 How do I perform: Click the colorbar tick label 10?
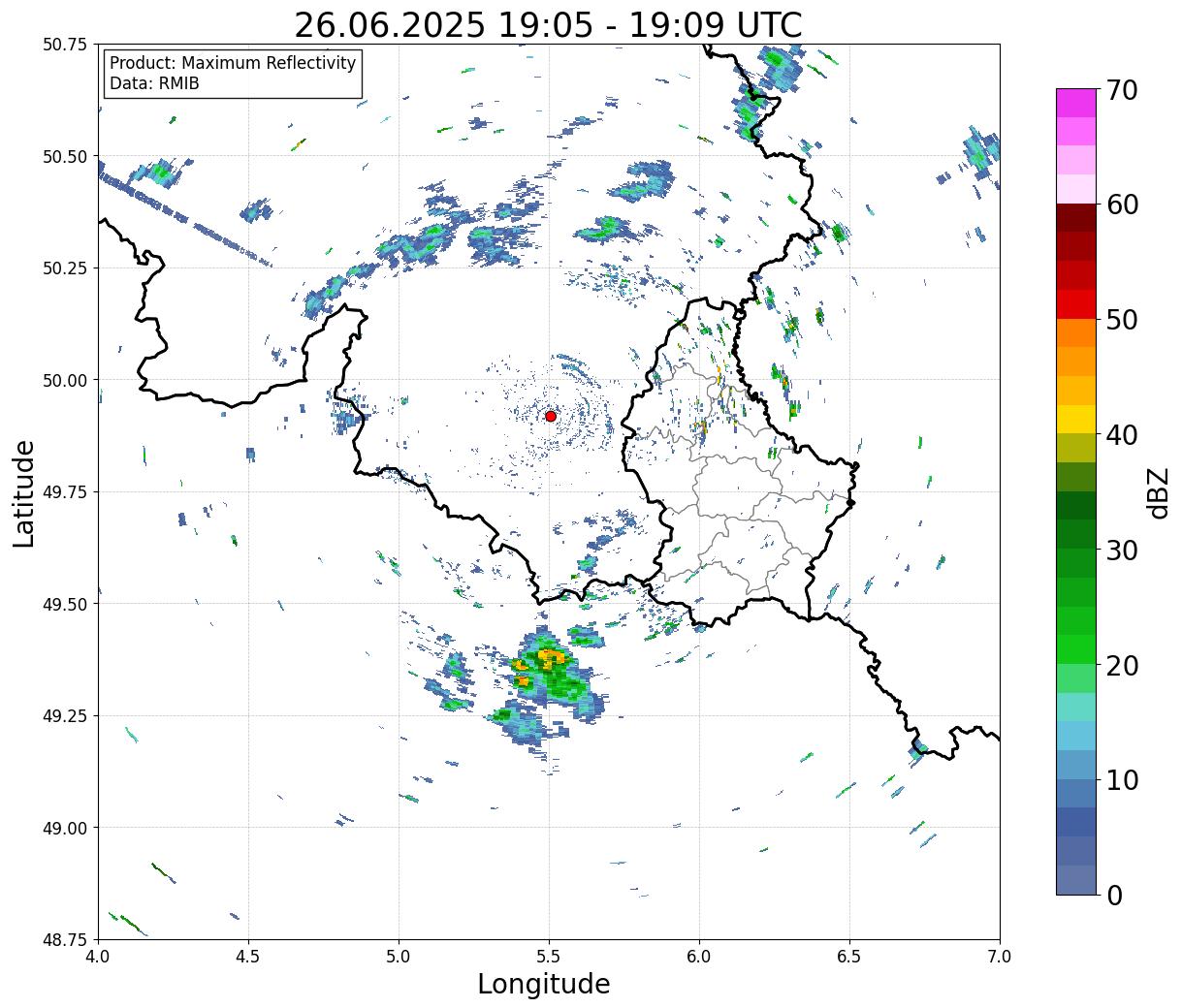click(x=1122, y=779)
